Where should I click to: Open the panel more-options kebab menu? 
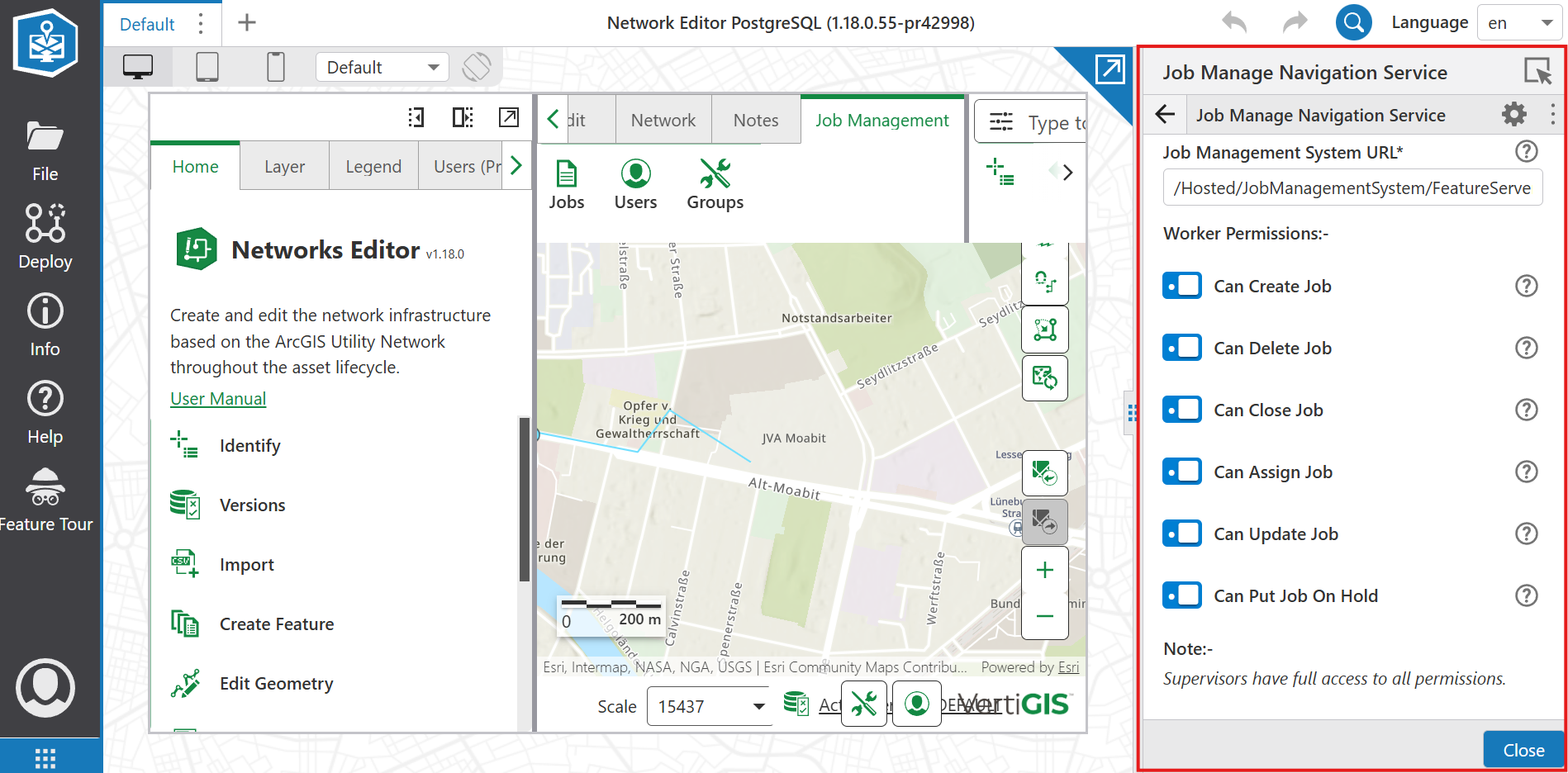pyautogui.click(x=1552, y=114)
